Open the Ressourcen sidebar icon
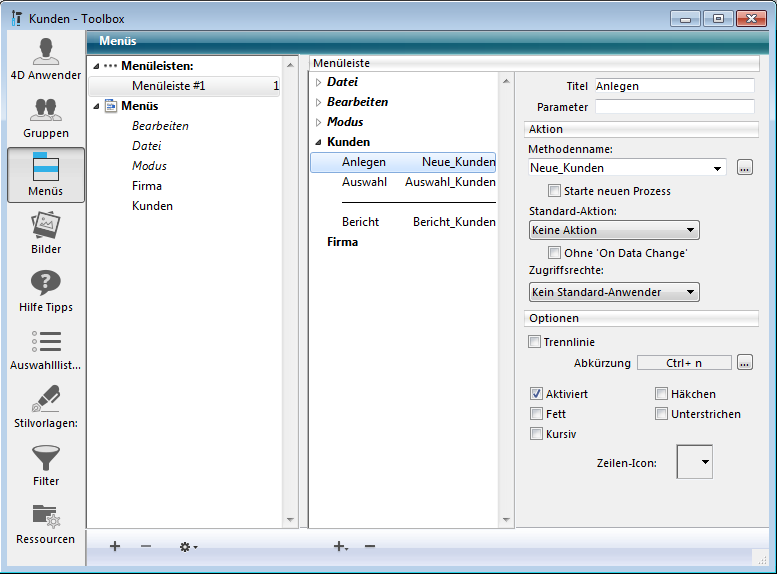Image resolution: width=777 pixels, height=574 pixels. pyautogui.click(x=45, y=523)
